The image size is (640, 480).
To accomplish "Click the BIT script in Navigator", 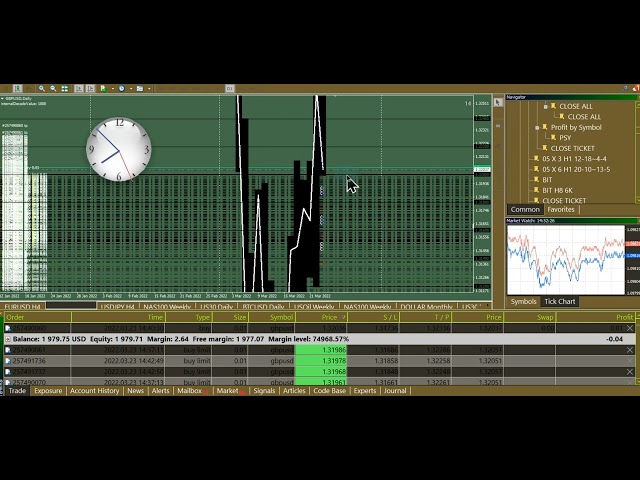I will coord(535,180).
